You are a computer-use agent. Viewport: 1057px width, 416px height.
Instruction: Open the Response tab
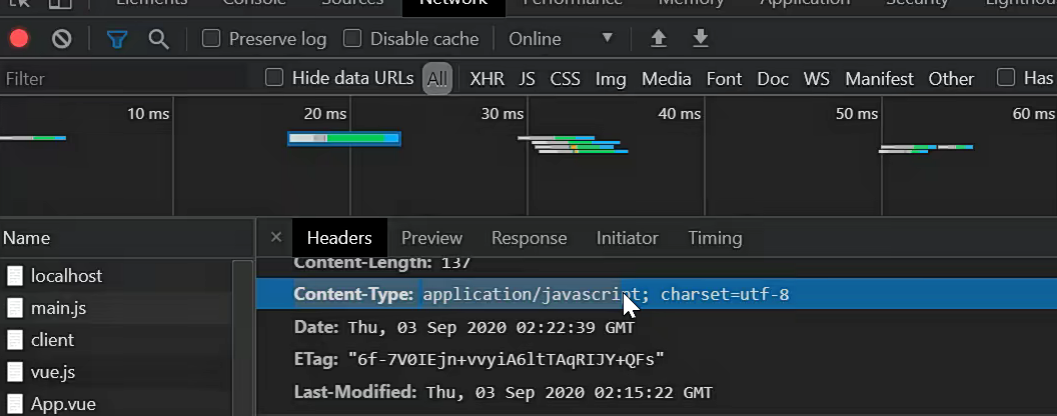529,238
